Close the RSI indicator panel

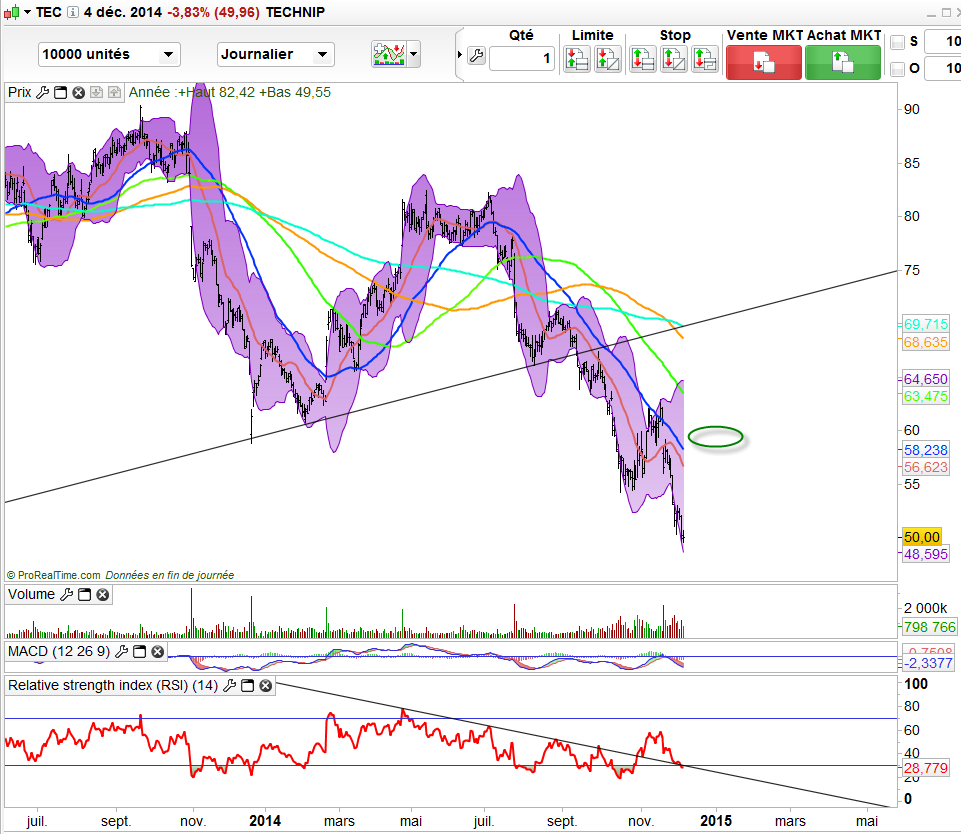coord(265,686)
